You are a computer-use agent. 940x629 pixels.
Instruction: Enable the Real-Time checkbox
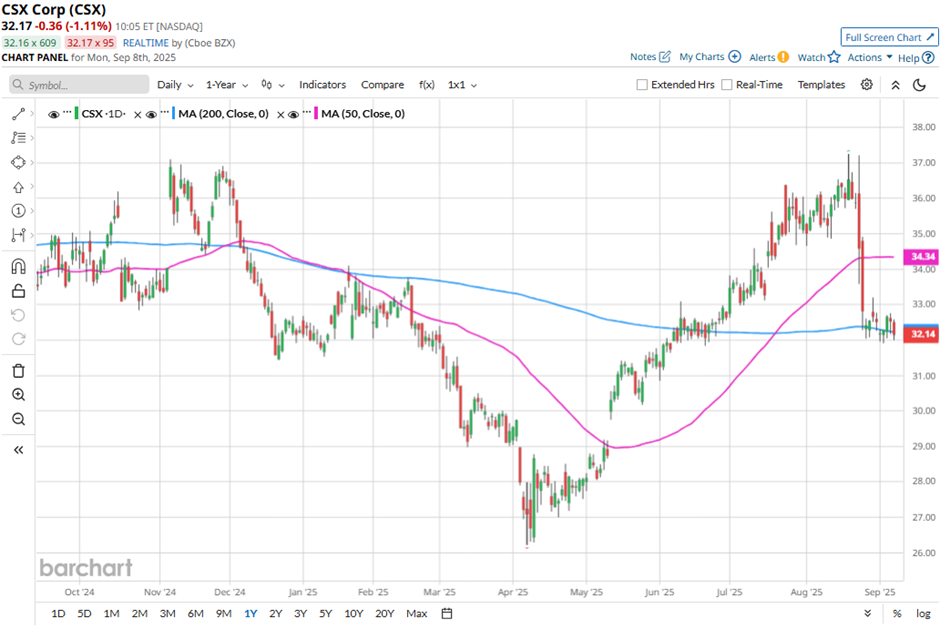pos(727,85)
